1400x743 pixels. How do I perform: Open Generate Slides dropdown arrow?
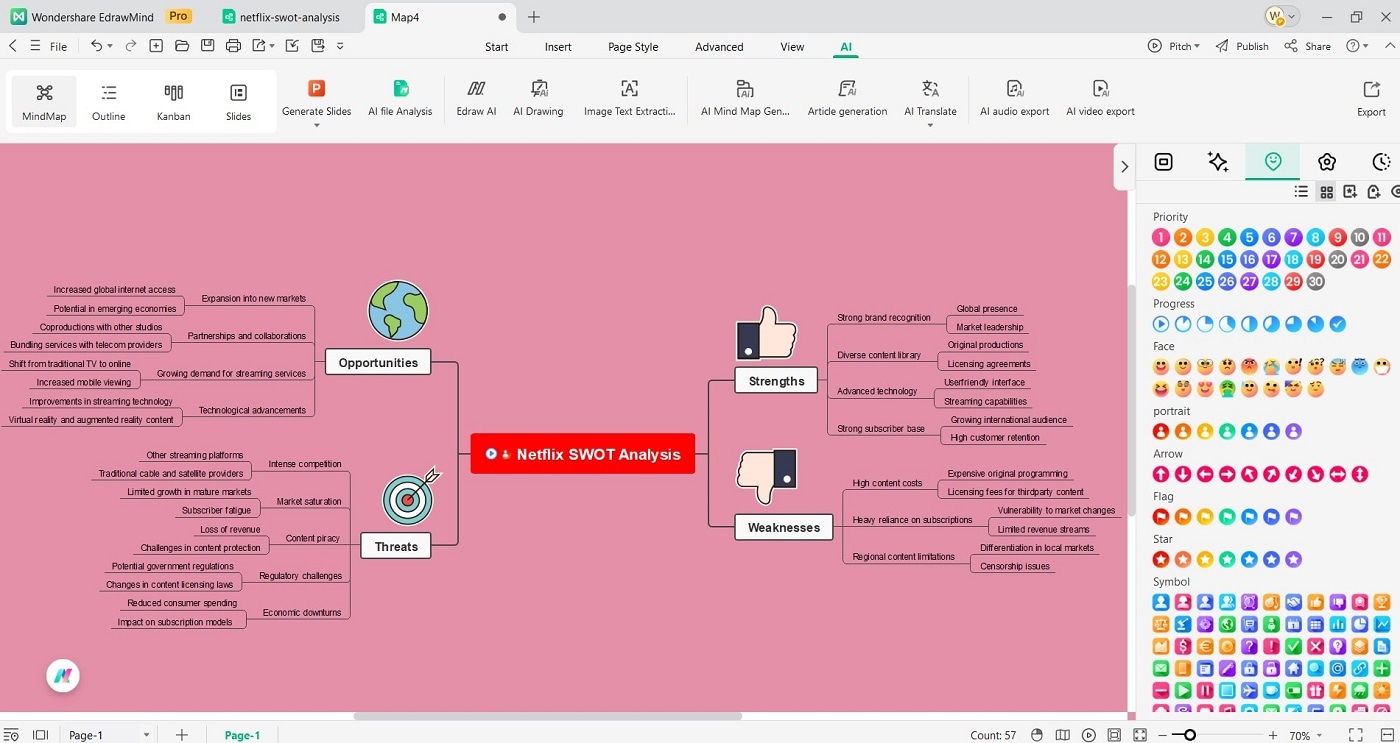(x=316, y=126)
